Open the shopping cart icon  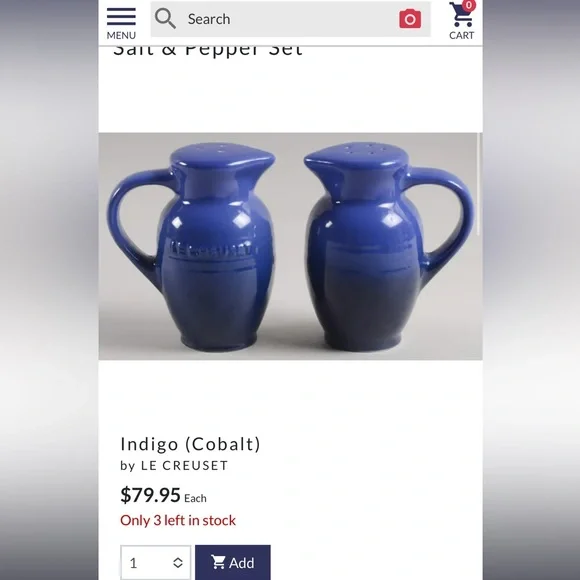point(461,15)
